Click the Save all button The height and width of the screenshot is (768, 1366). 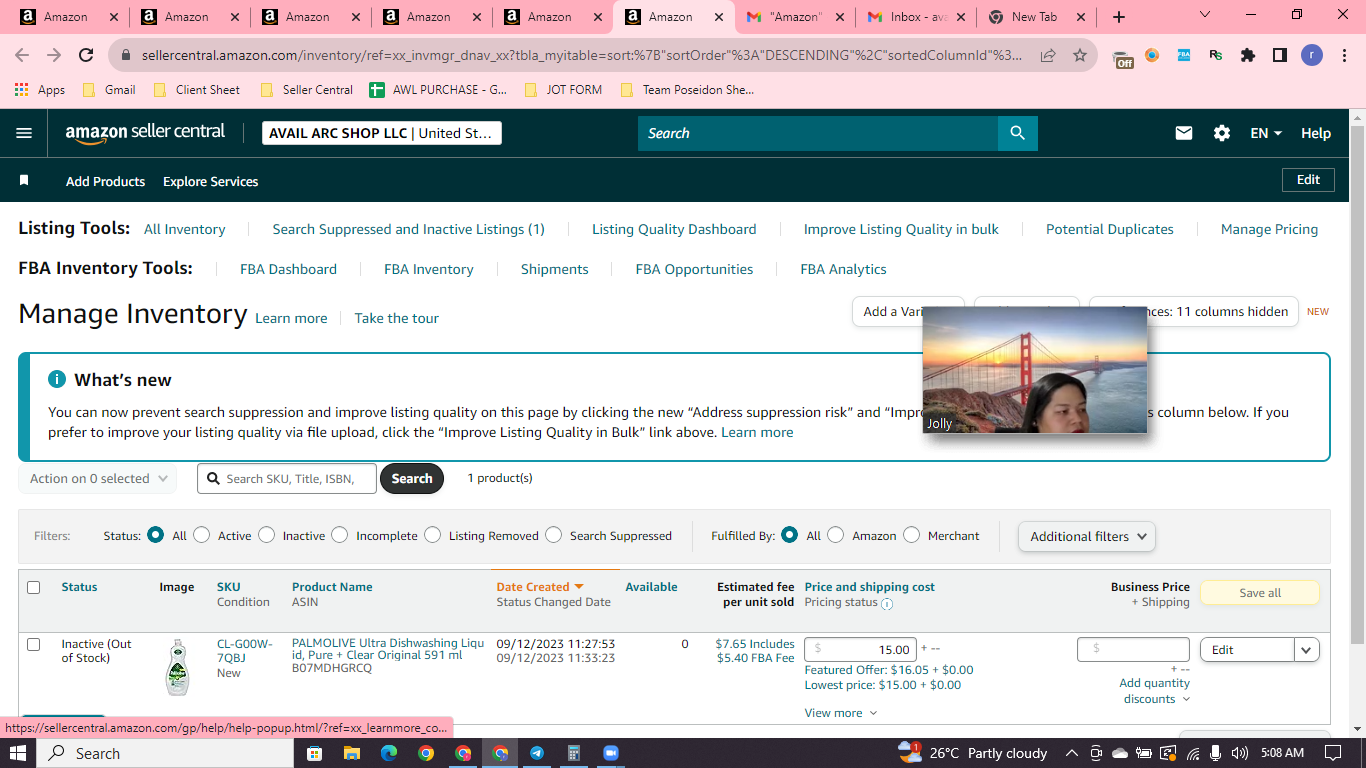tap(1260, 593)
